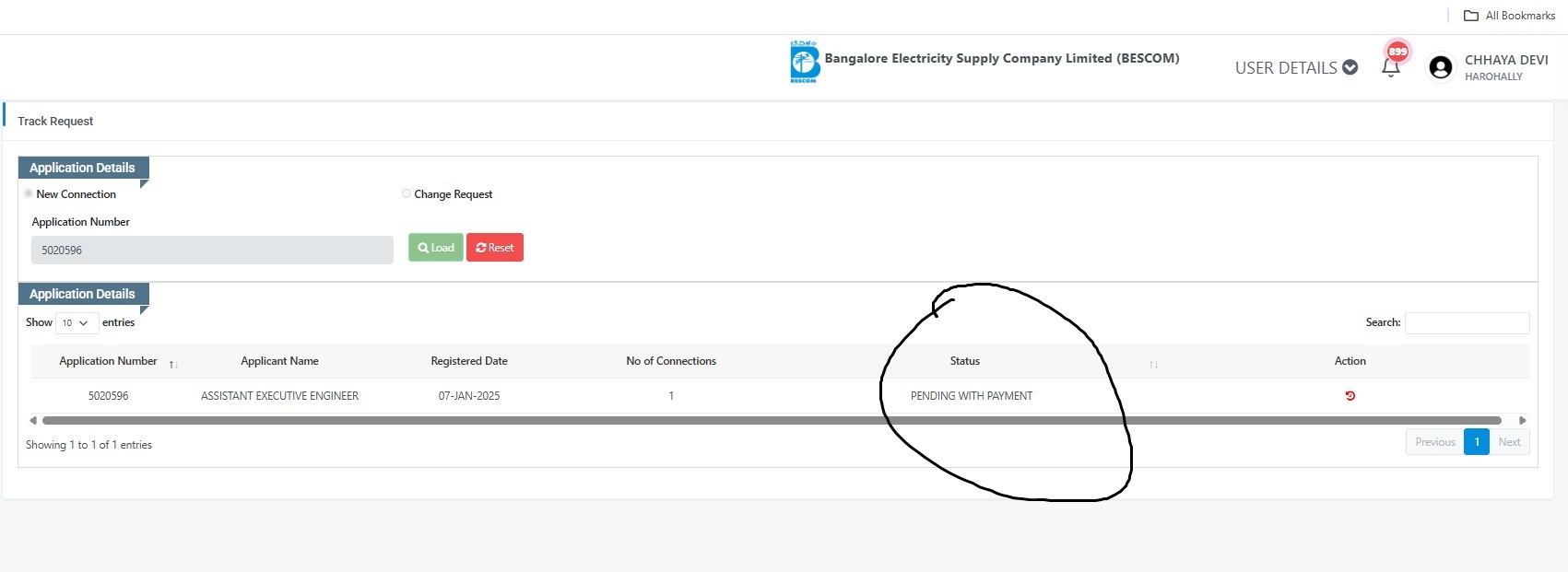Click the Track Request page title
The height and width of the screenshot is (572, 1568).
55,122
